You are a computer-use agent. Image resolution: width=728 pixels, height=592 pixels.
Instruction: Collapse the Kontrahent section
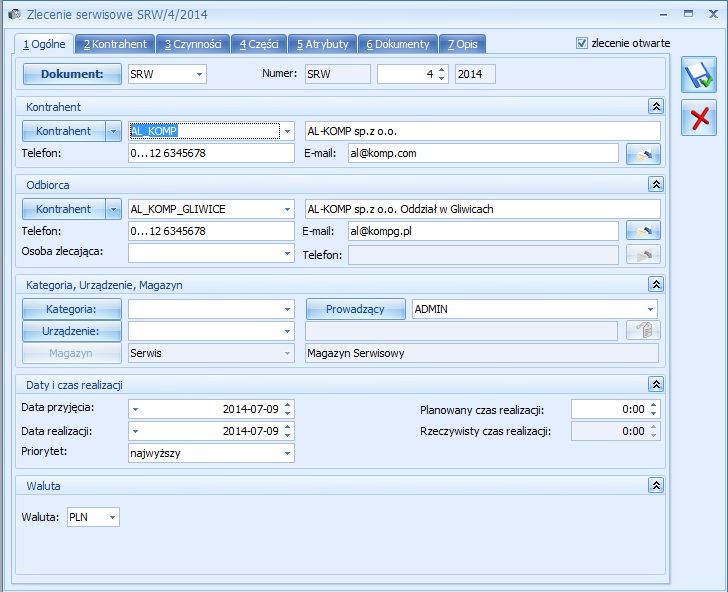656,106
